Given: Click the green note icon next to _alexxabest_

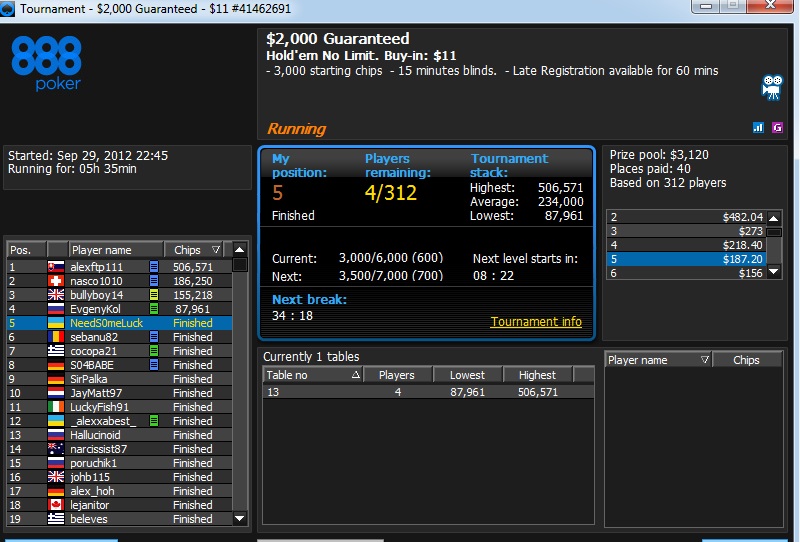Looking at the screenshot, I should click(154, 421).
